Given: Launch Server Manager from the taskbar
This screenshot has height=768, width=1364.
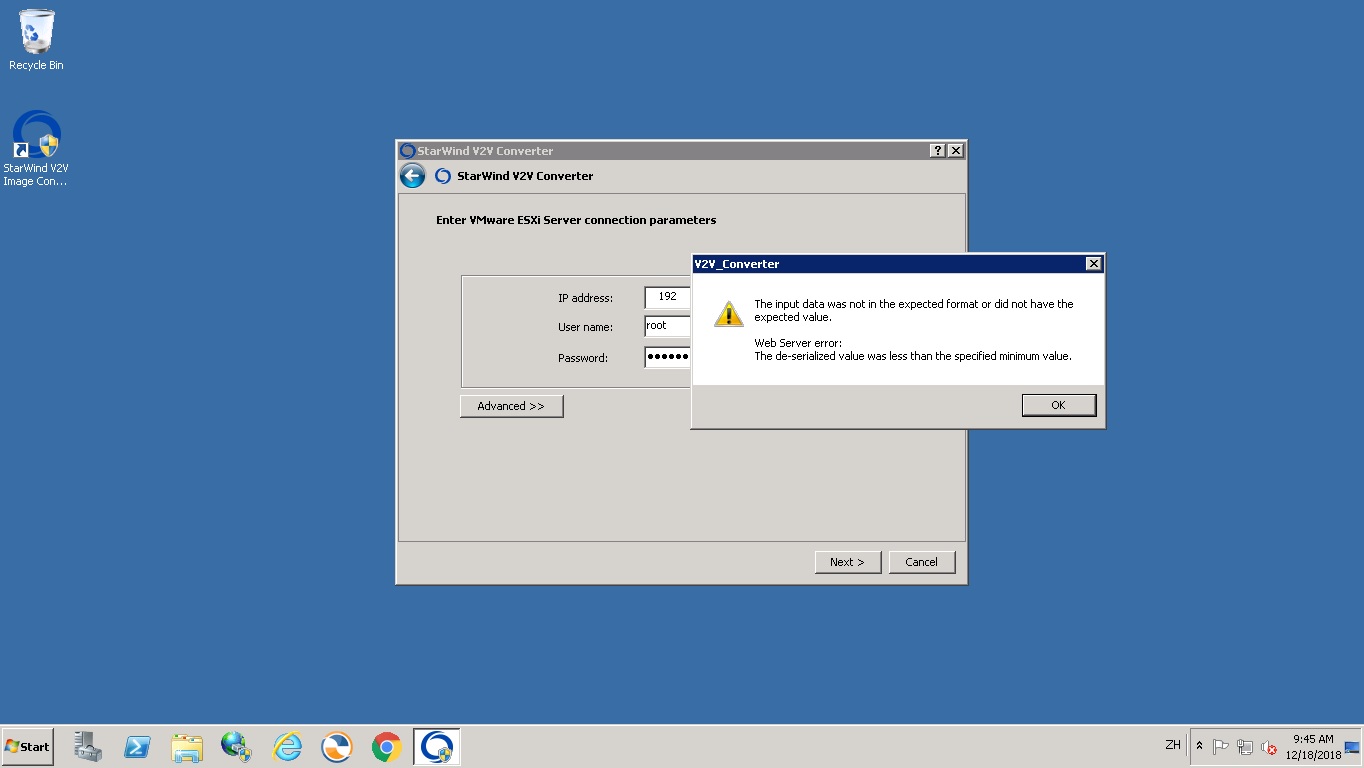Looking at the screenshot, I should coord(88,747).
